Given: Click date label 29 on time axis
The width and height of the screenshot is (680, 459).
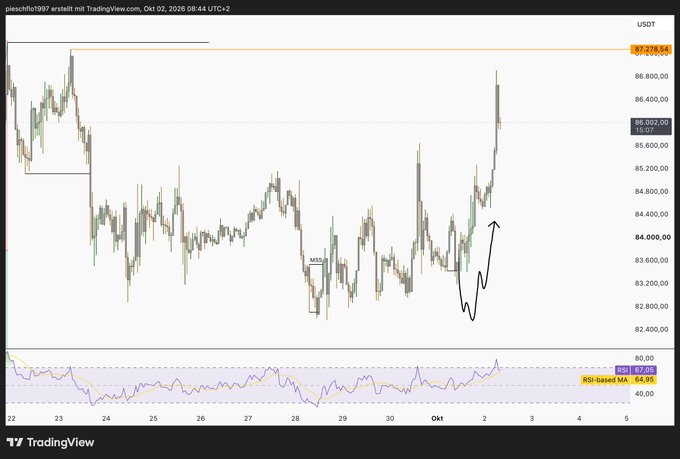Looking at the screenshot, I should (x=342, y=419).
